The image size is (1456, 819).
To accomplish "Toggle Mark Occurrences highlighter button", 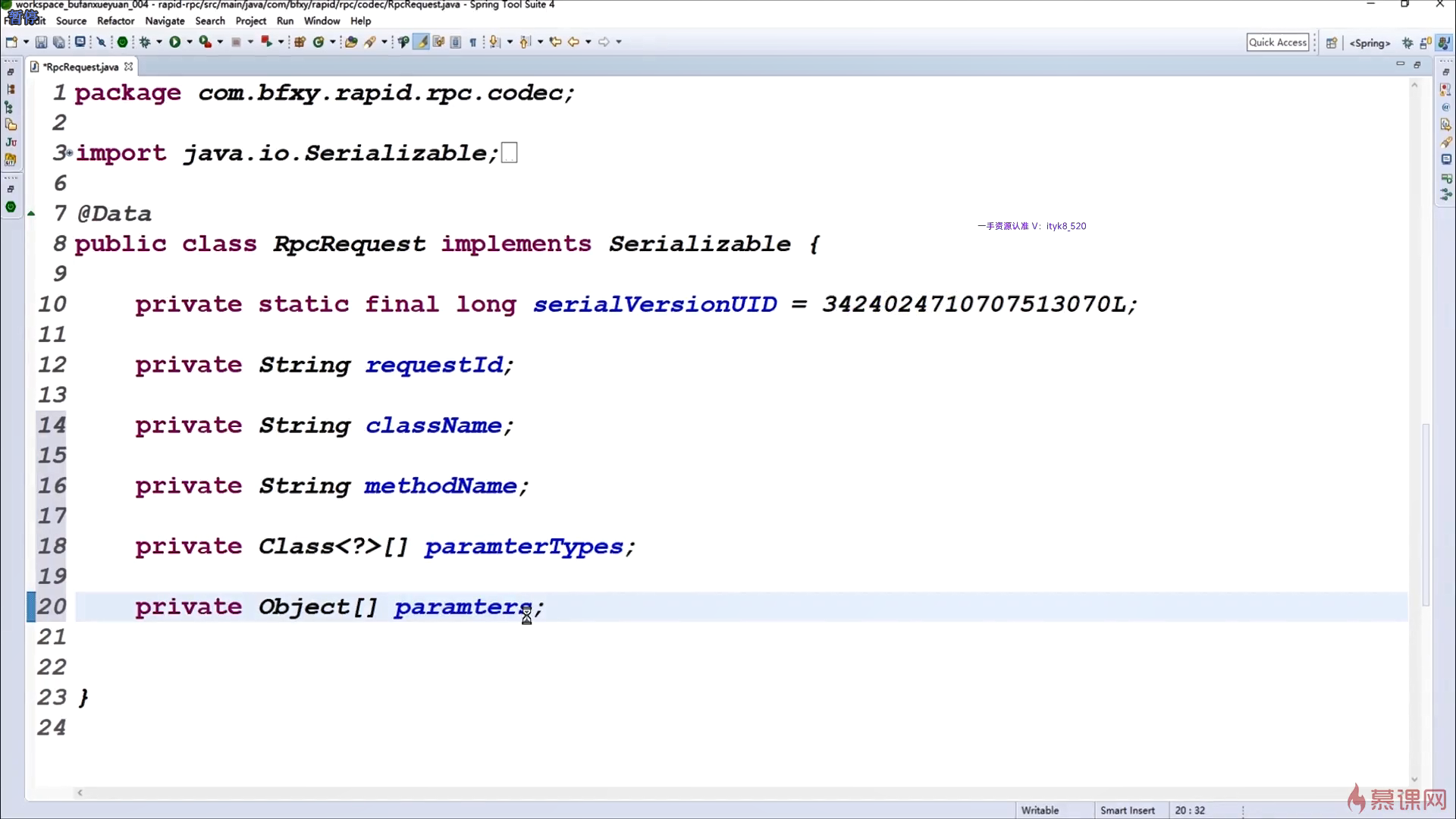I will click(x=421, y=42).
